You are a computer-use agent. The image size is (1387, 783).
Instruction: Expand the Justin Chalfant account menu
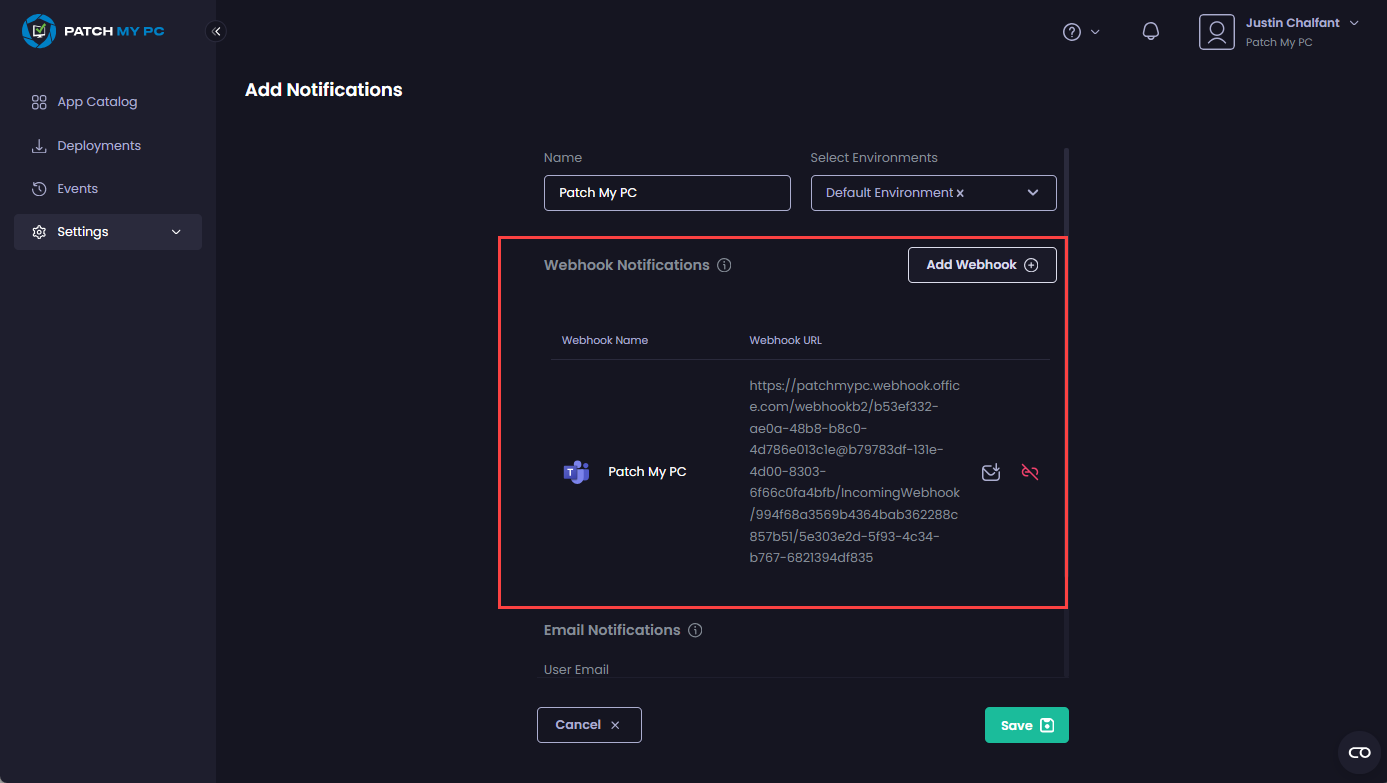pyautogui.click(x=1354, y=23)
